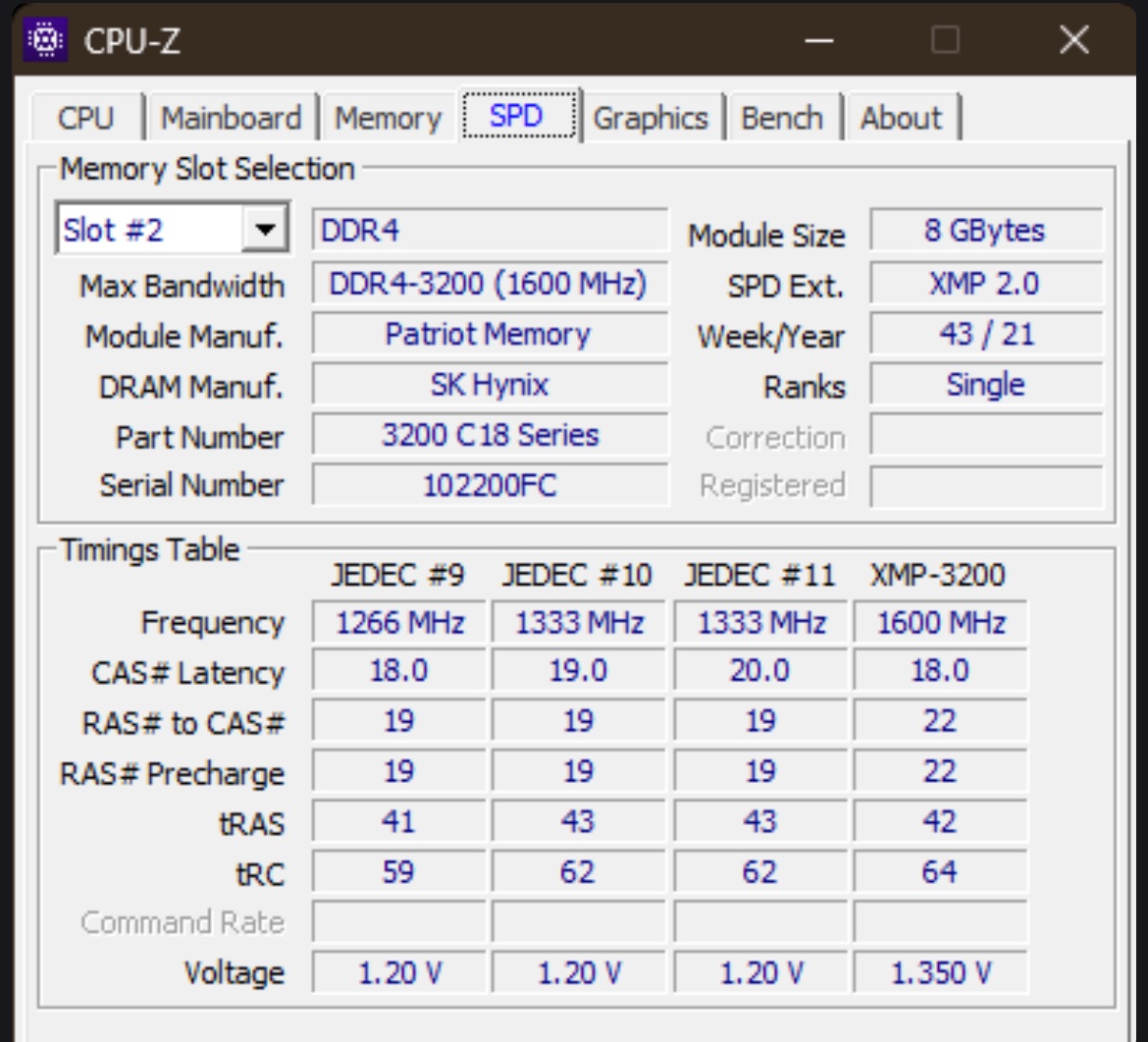Click the XMP-3200 column header
1148x1042 pixels.
tap(938, 576)
